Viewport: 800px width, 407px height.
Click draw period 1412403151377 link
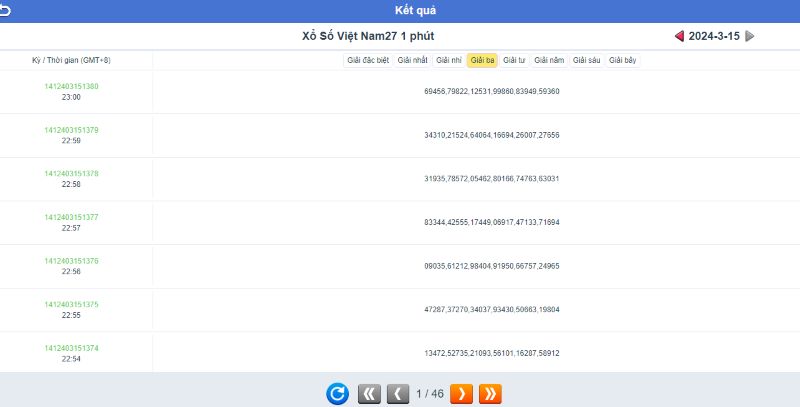(71, 217)
